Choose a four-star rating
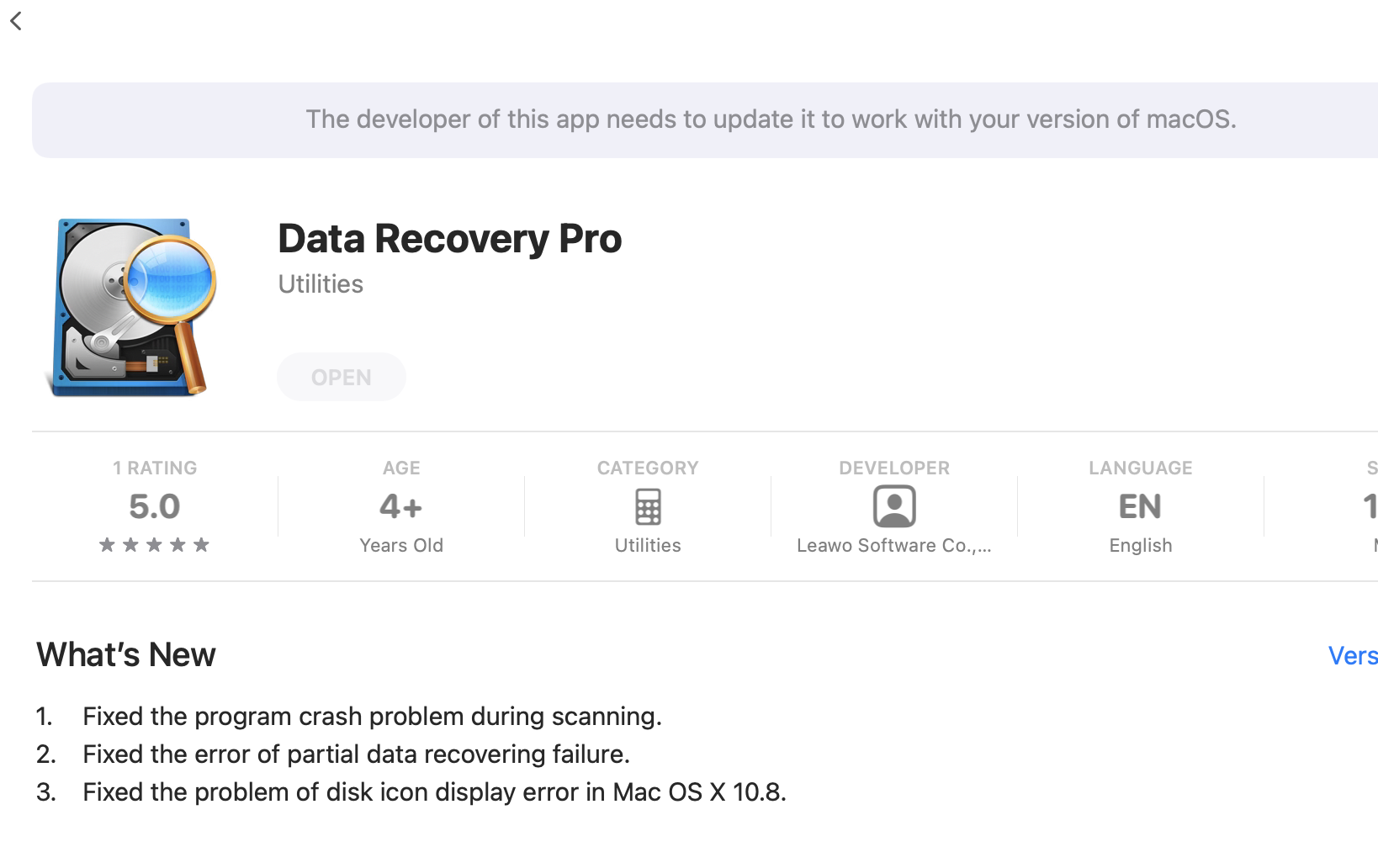This screenshot has width=1378, height=868. [x=178, y=544]
